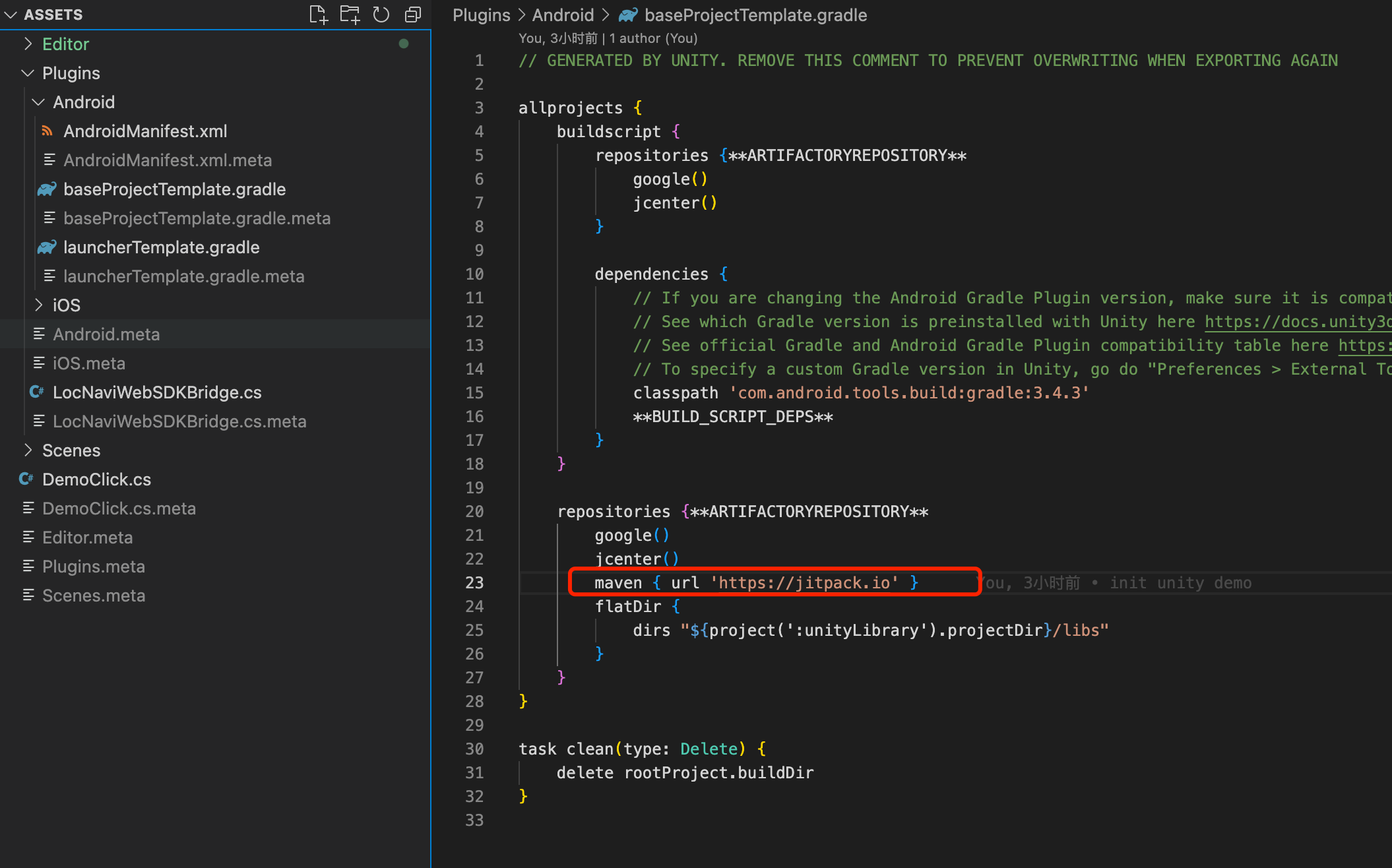
Task: Click the New Folder icon in ASSETS panel
Action: tap(350, 14)
